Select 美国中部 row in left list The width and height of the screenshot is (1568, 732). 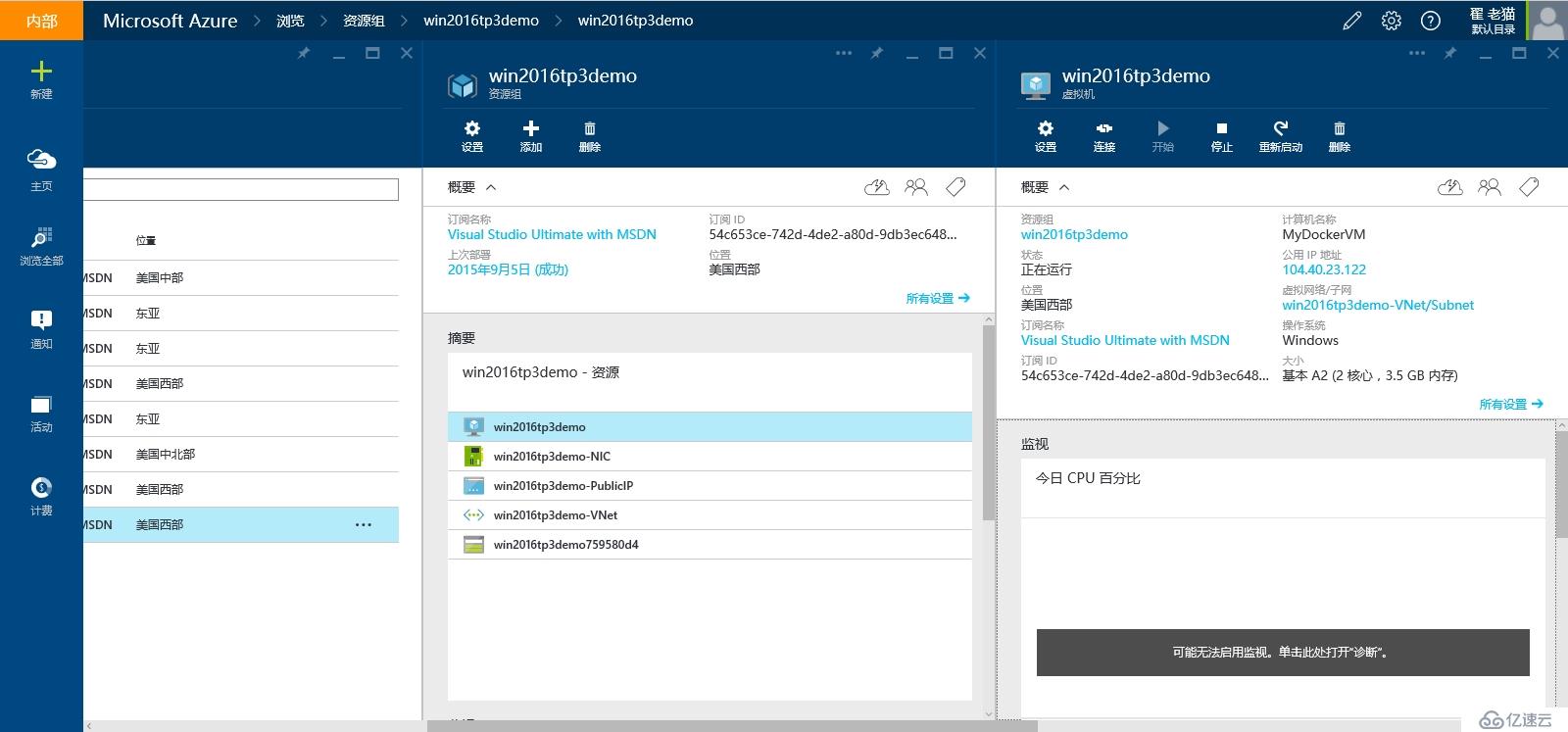(241, 278)
